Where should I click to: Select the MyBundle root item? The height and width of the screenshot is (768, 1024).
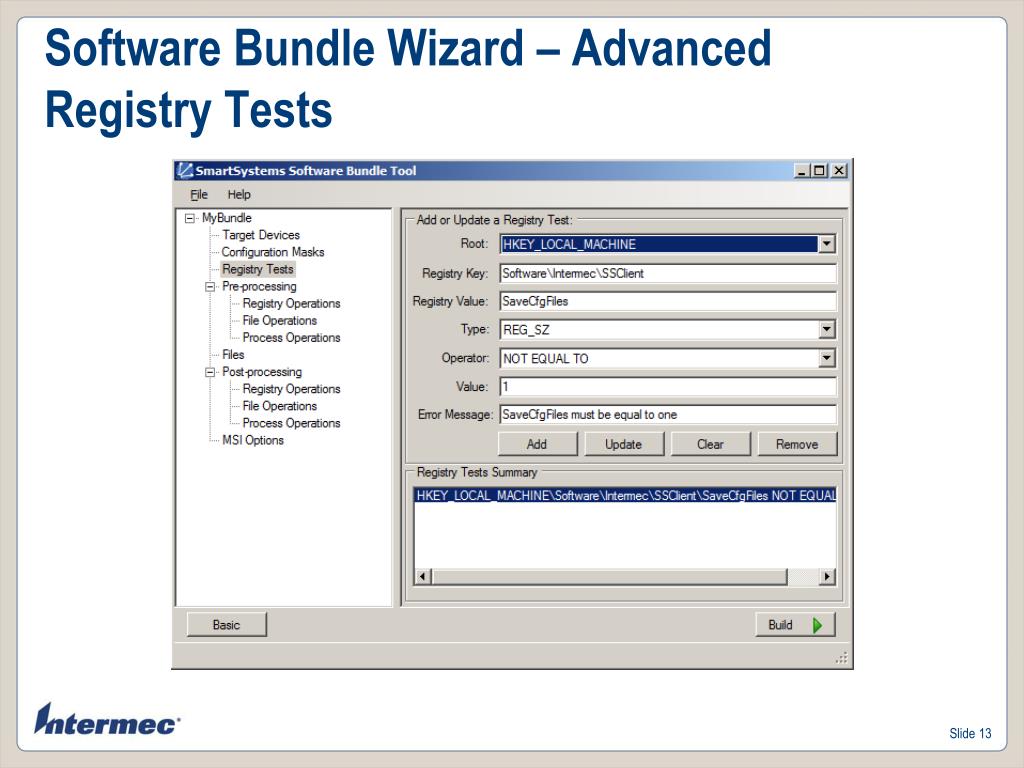[227, 218]
